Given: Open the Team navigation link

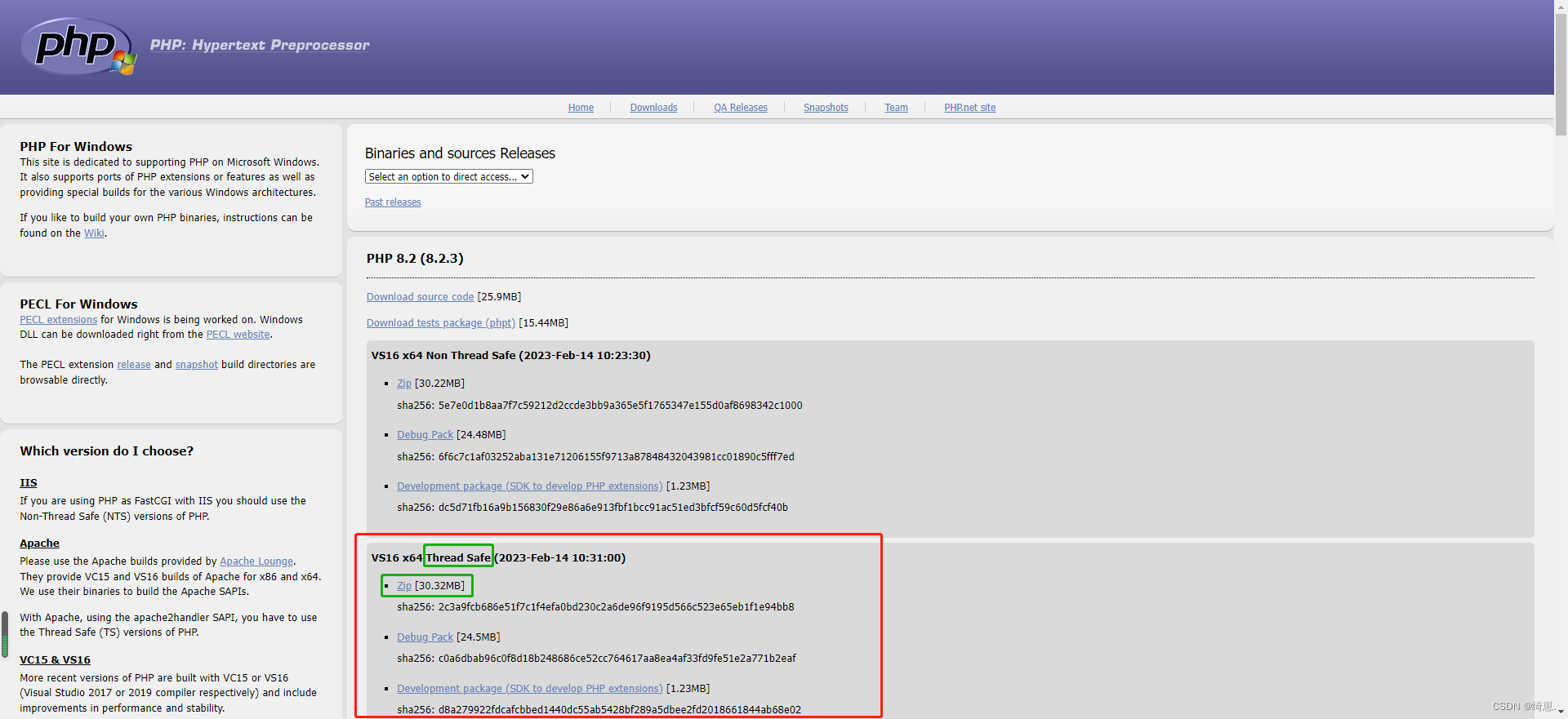Looking at the screenshot, I should 896,108.
